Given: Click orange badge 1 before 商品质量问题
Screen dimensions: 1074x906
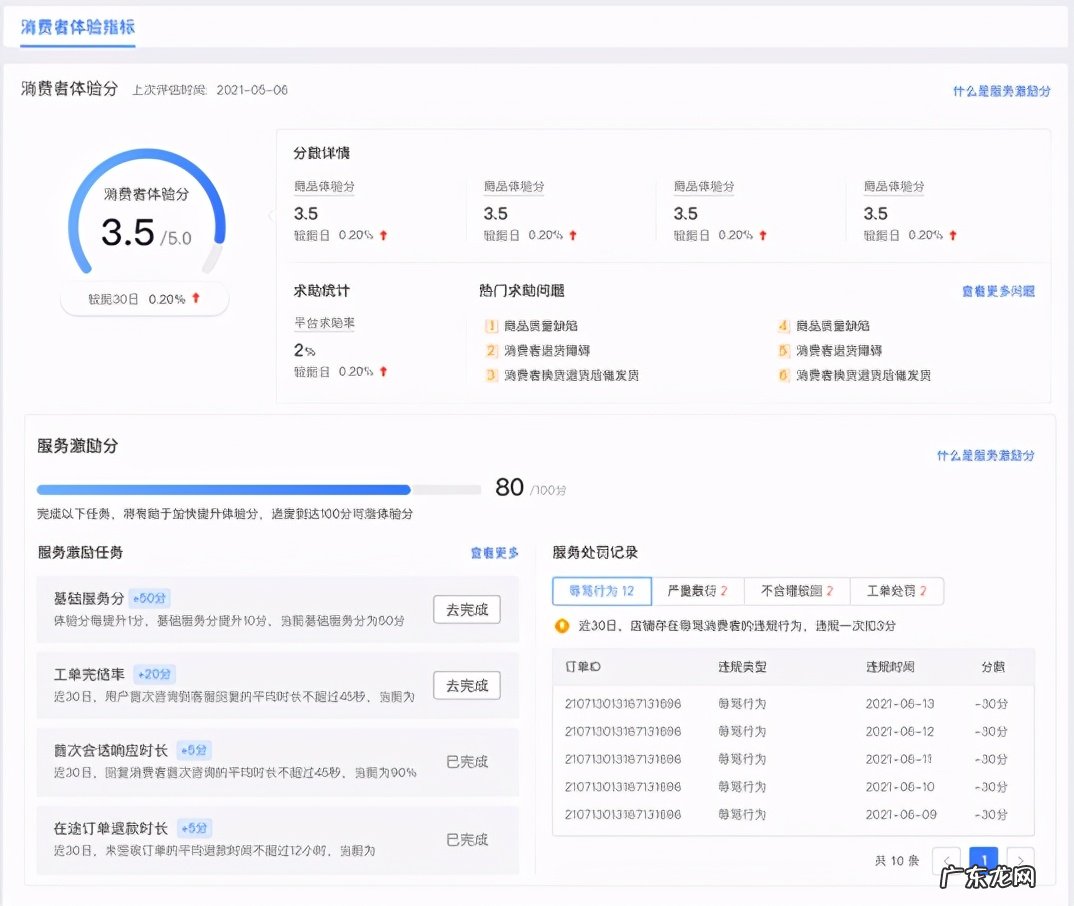Looking at the screenshot, I should pos(493,325).
